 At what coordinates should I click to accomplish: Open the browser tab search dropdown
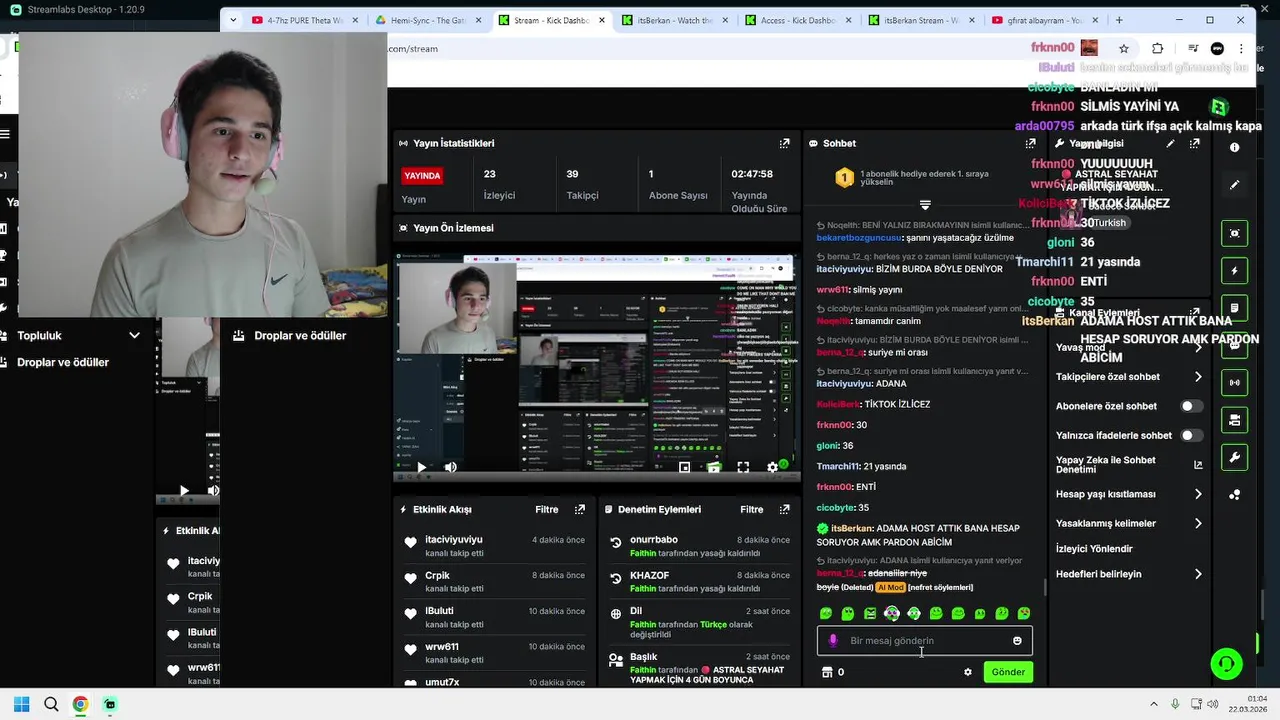click(233, 20)
